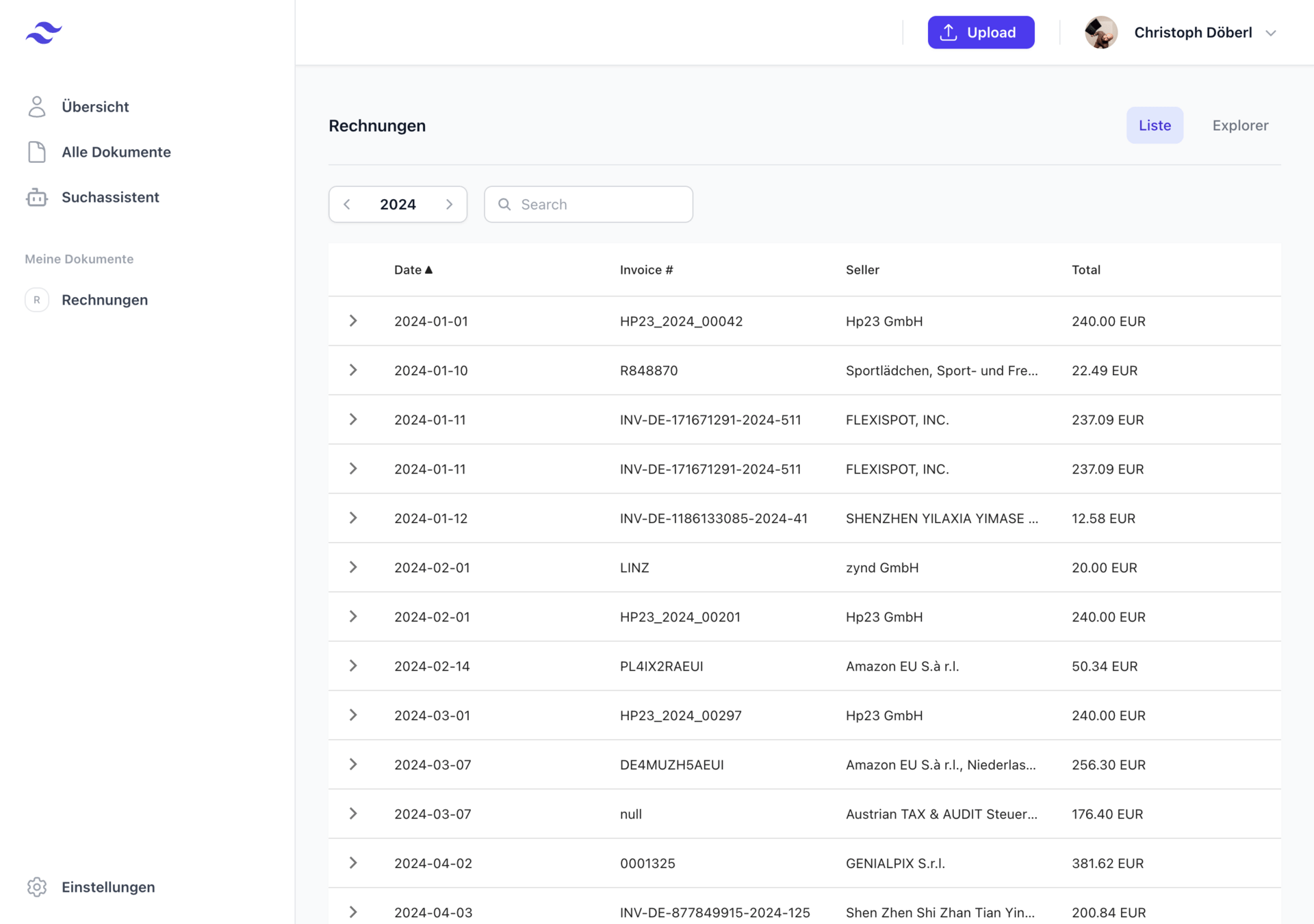The width and height of the screenshot is (1314, 924).
Task: Open the Suchassistent robot icon
Action: coord(37,197)
